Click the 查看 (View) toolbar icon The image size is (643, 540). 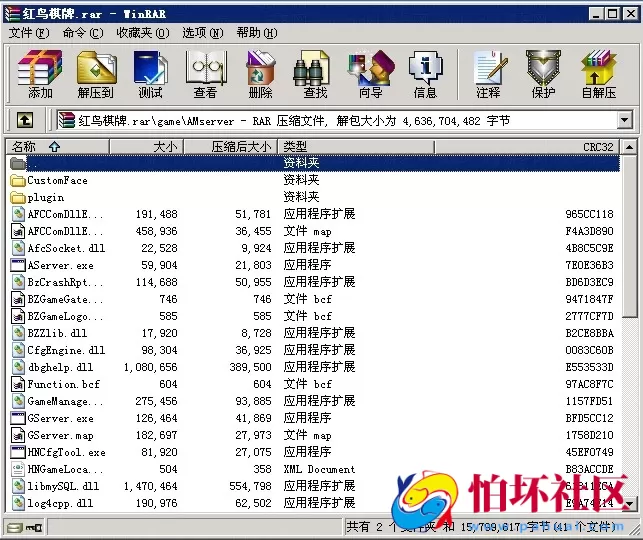pyautogui.click(x=205, y=75)
